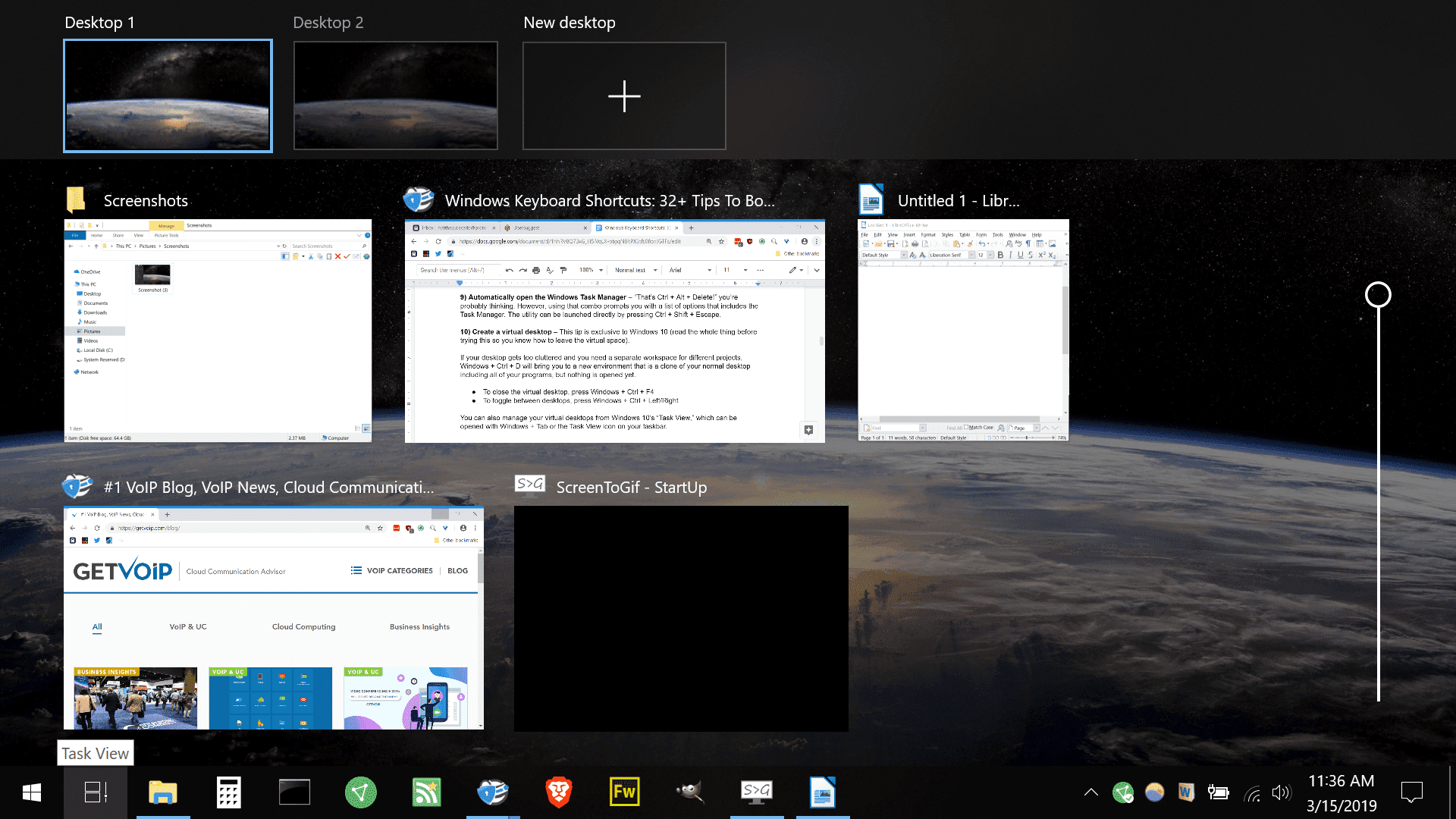Image resolution: width=1456 pixels, height=819 pixels.
Task: Open Adobe Fireworks (Fw) taskbar icon
Action: (x=624, y=792)
